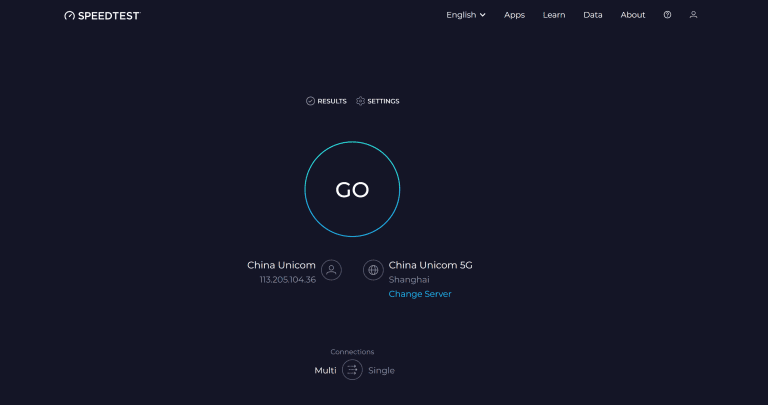Click the Shanghai server location text
The width and height of the screenshot is (768, 405).
pos(409,280)
